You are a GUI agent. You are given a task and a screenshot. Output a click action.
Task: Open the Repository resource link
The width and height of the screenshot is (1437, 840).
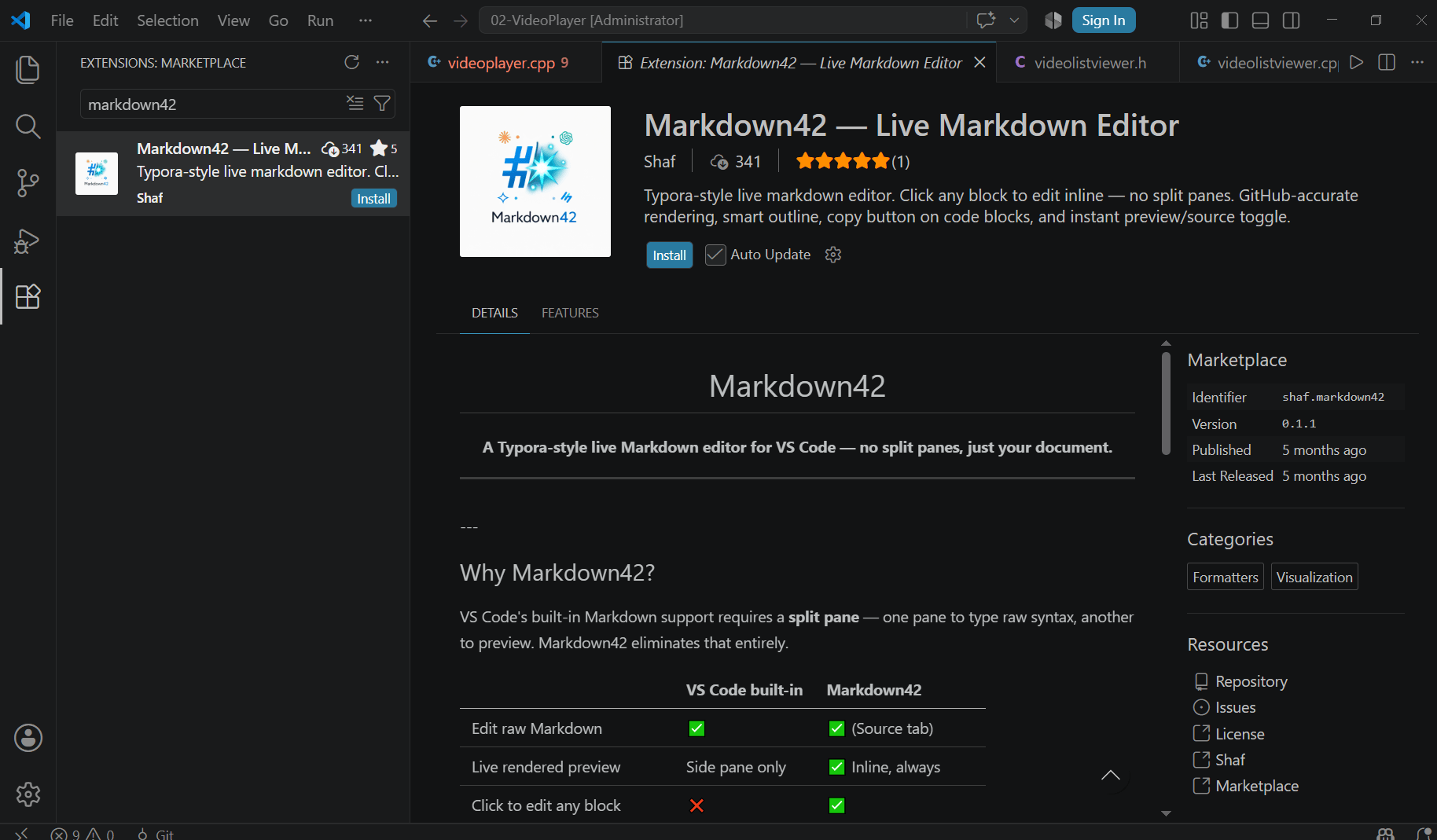1251,681
